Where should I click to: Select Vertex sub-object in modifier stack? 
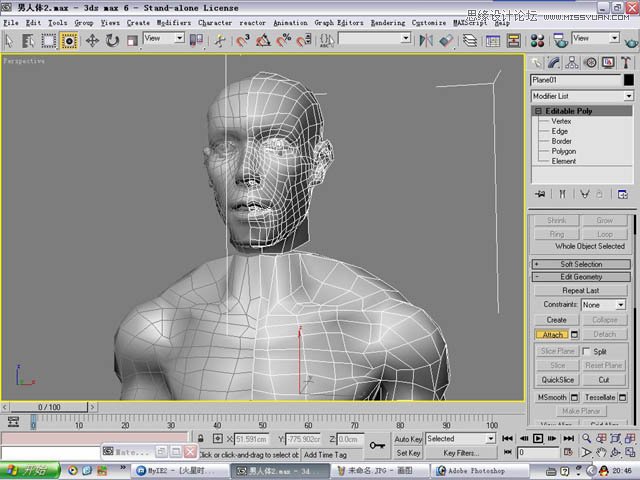coord(561,121)
